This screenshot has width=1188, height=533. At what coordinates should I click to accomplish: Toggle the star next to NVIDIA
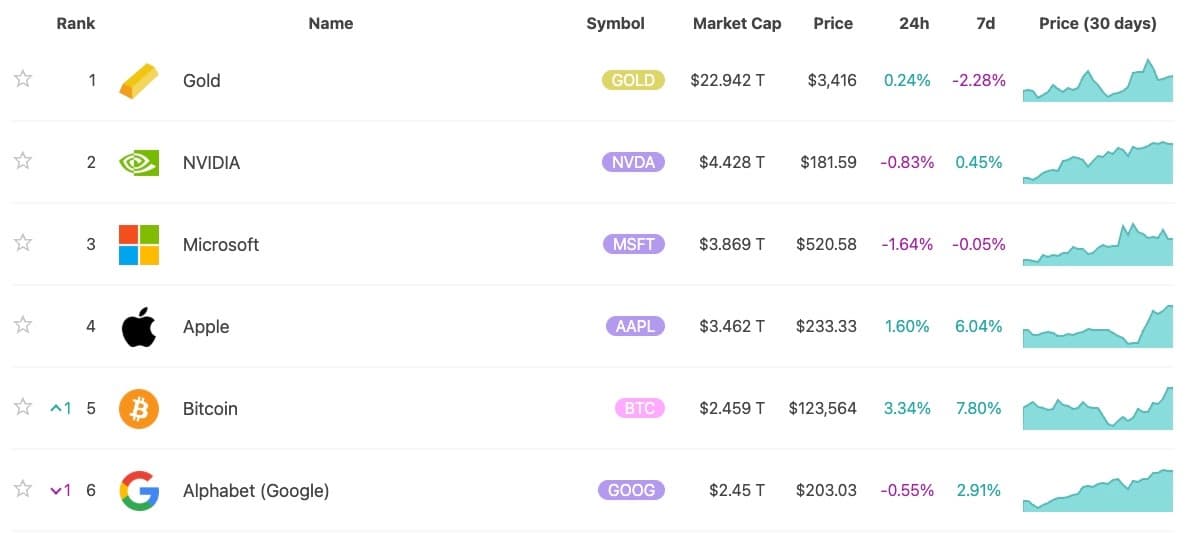click(23, 161)
